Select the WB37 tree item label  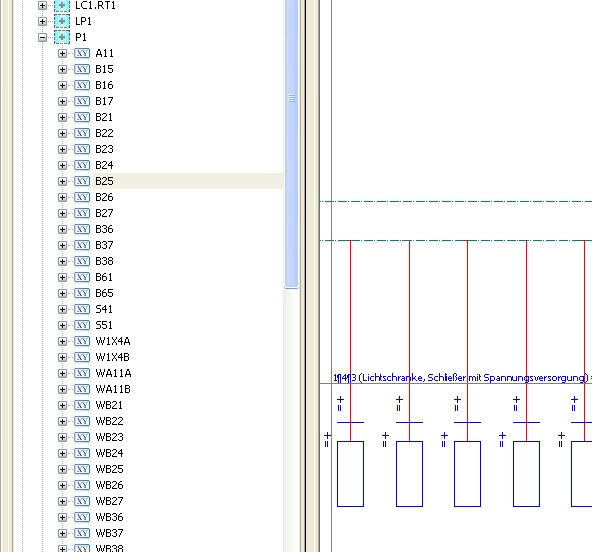(x=109, y=533)
